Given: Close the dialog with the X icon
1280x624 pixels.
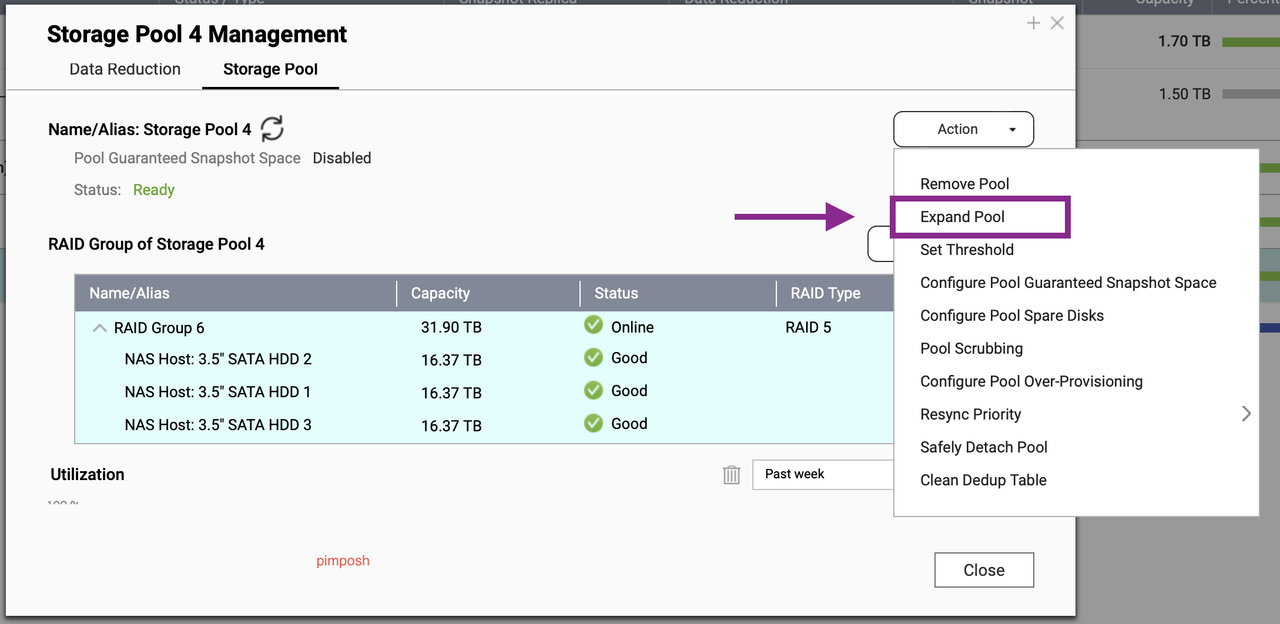Looking at the screenshot, I should [x=1057, y=23].
